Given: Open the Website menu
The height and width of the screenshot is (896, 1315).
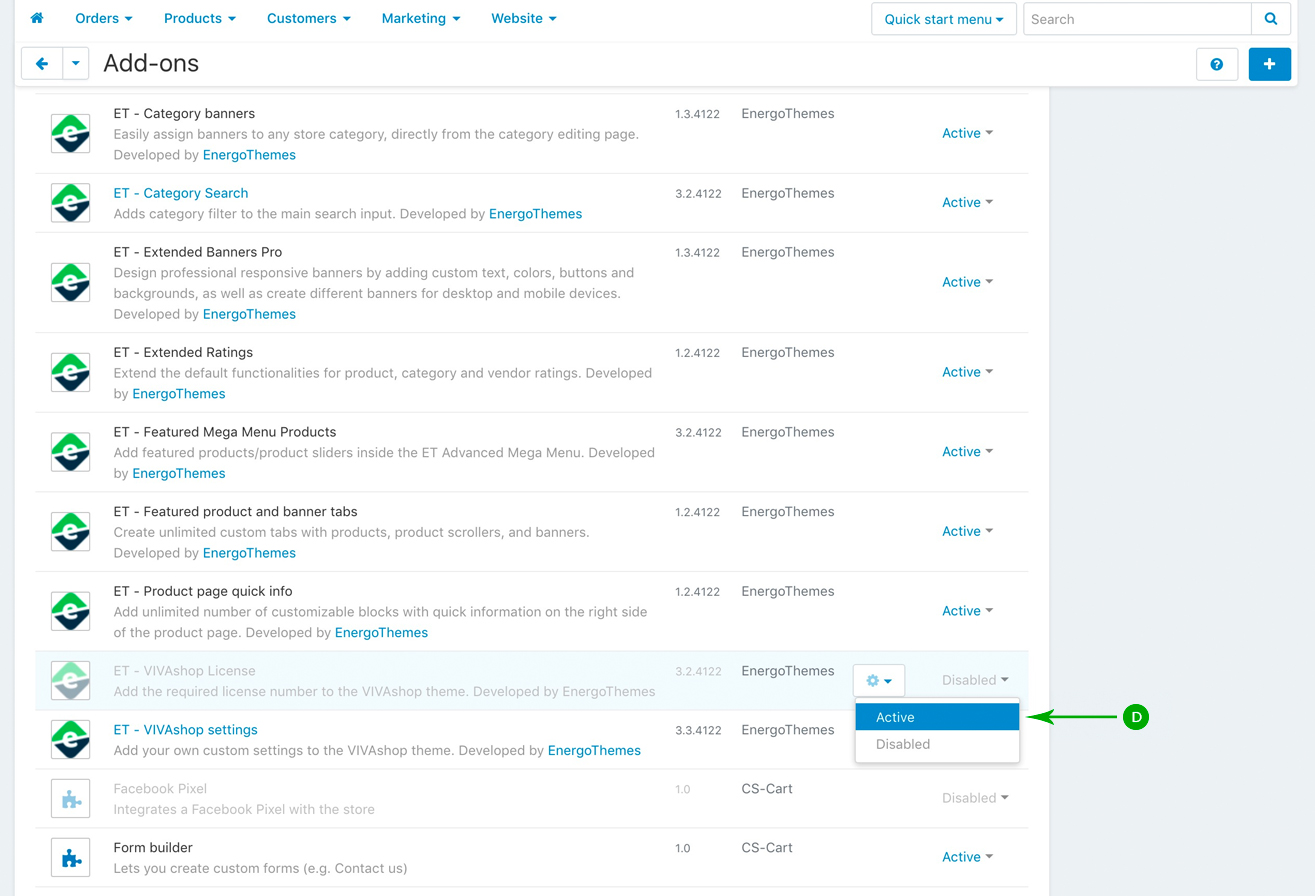Looking at the screenshot, I should tap(524, 18).
